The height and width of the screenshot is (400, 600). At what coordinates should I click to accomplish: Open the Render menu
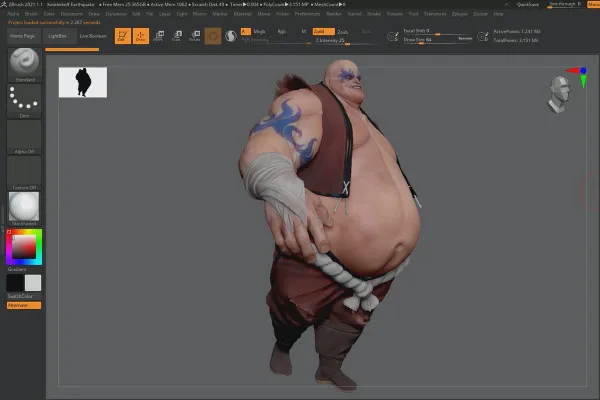click(334, 14)
